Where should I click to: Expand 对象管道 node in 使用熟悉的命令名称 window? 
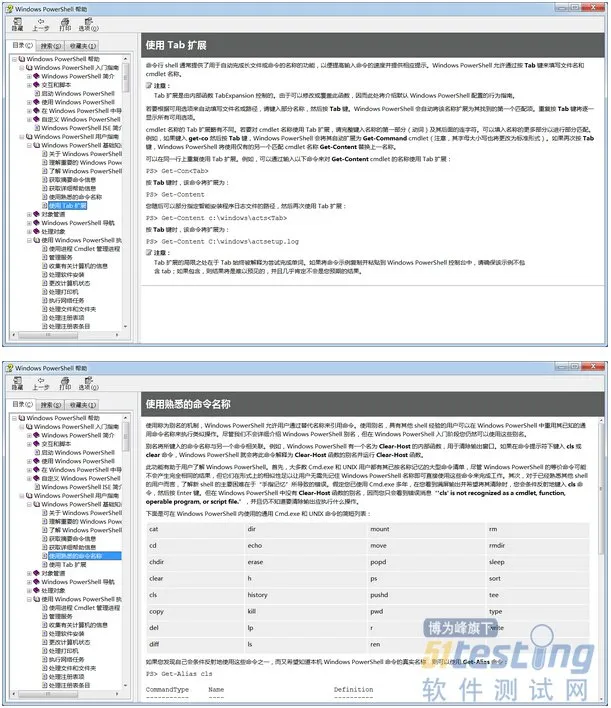tap(29, 573)
